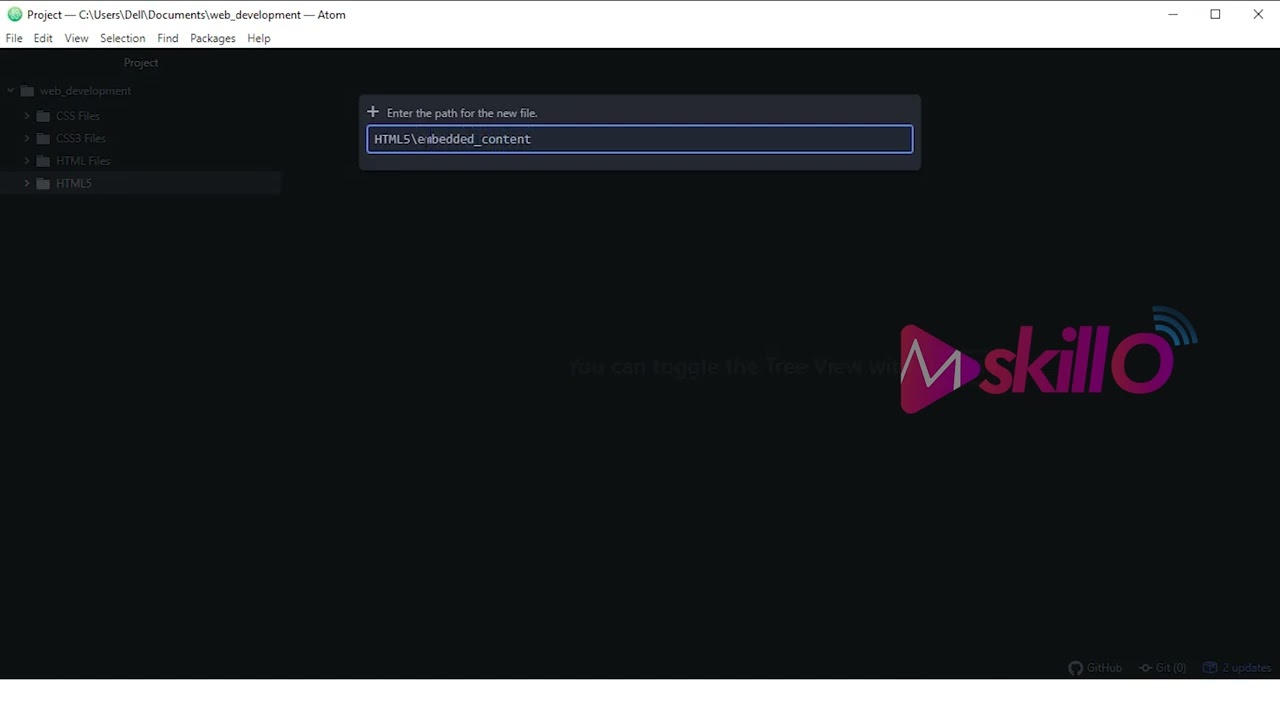Screen dimensions: 1280x720
Task: Click the Atom app icon in title bar
Action: 14,14
